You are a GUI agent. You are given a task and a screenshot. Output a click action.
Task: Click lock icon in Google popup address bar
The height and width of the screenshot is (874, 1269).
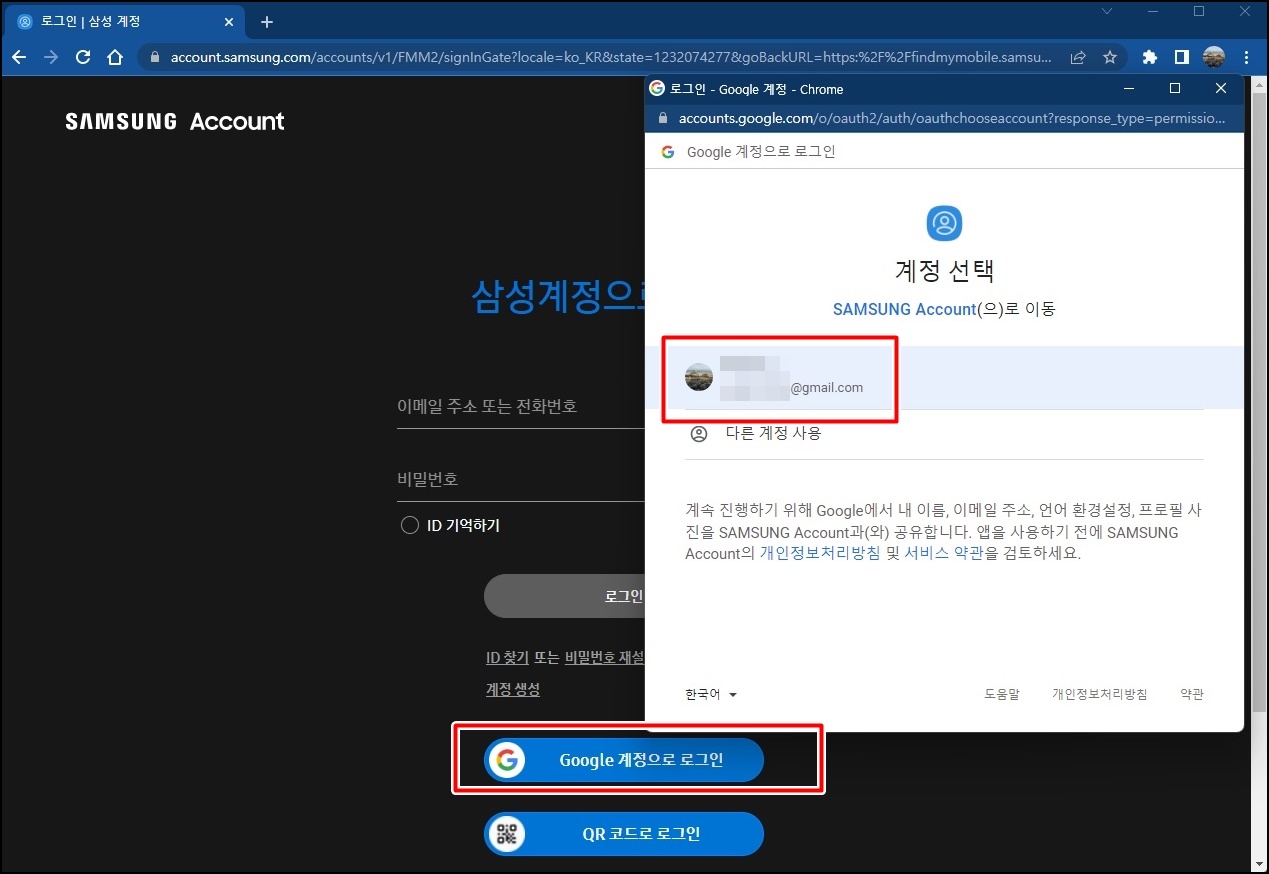[662, 118]
